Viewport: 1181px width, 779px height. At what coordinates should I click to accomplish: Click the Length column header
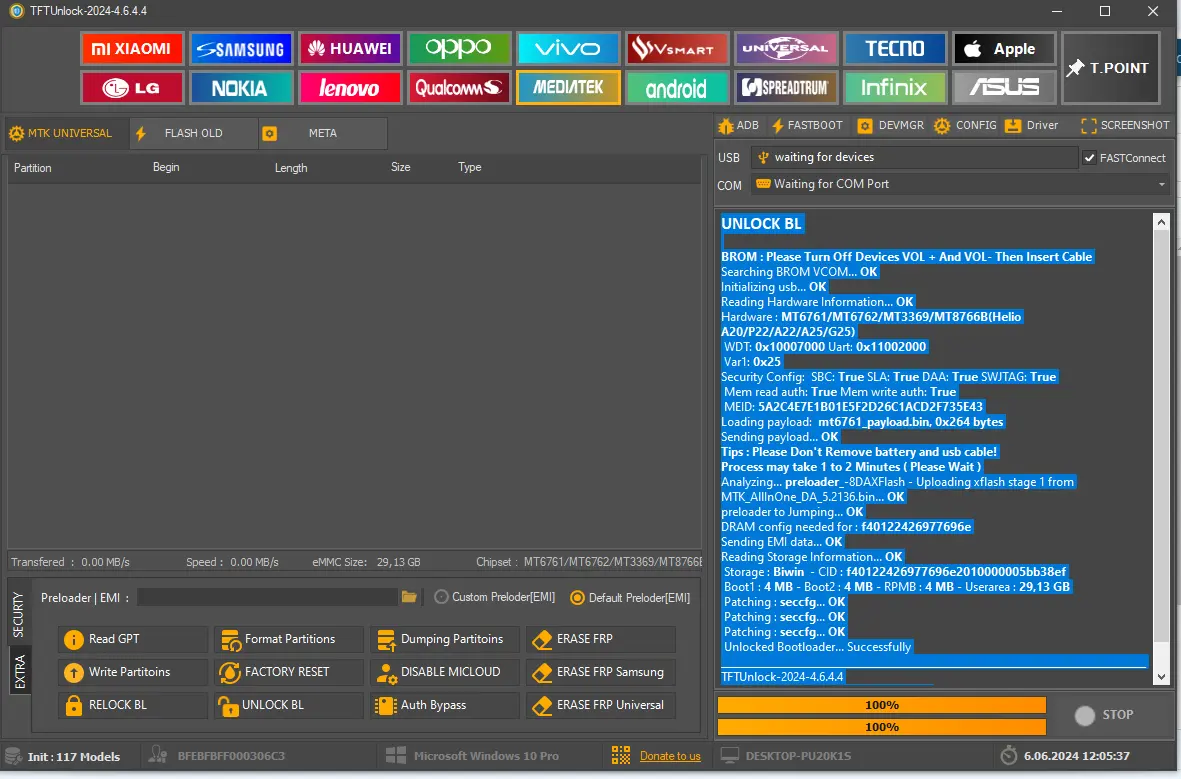291,168
